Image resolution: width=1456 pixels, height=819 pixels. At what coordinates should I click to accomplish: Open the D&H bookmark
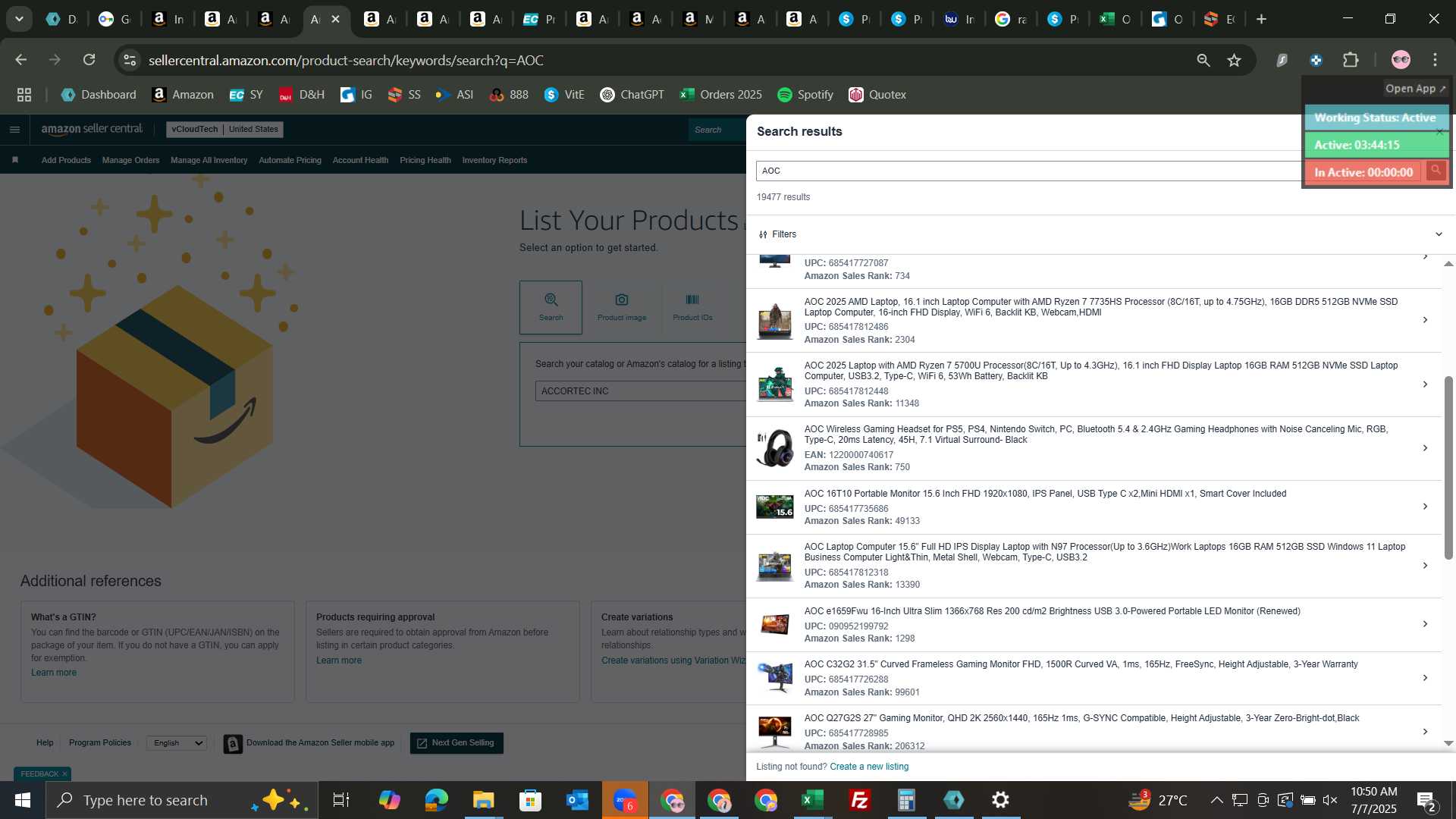(x=301, y=95)
